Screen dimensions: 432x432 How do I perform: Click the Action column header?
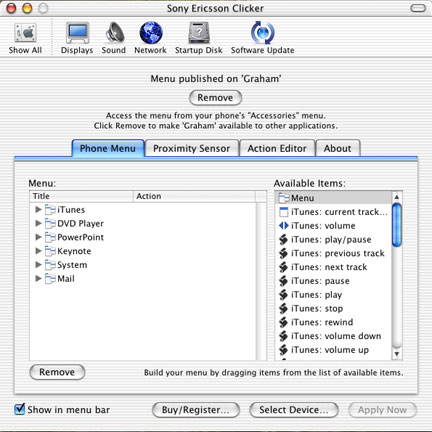[x=195, y=196]
